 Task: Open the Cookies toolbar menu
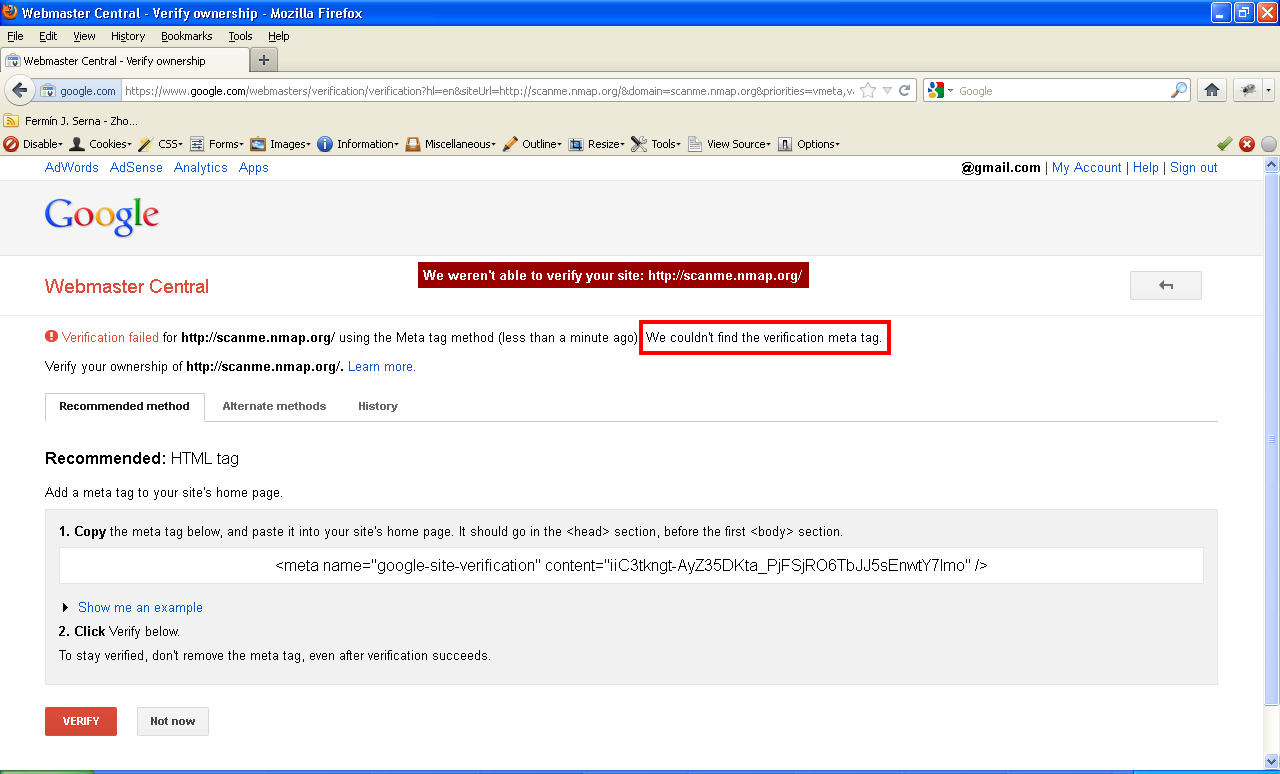100,144
